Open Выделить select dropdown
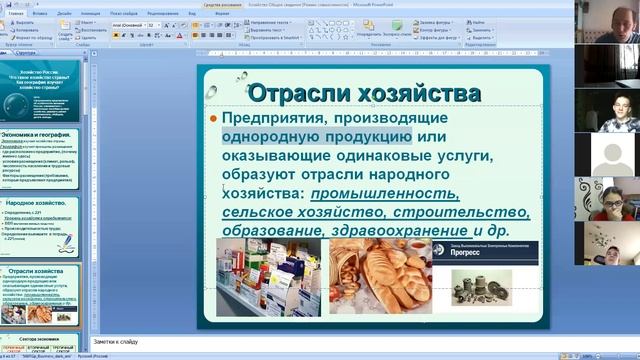 [480, 38]
